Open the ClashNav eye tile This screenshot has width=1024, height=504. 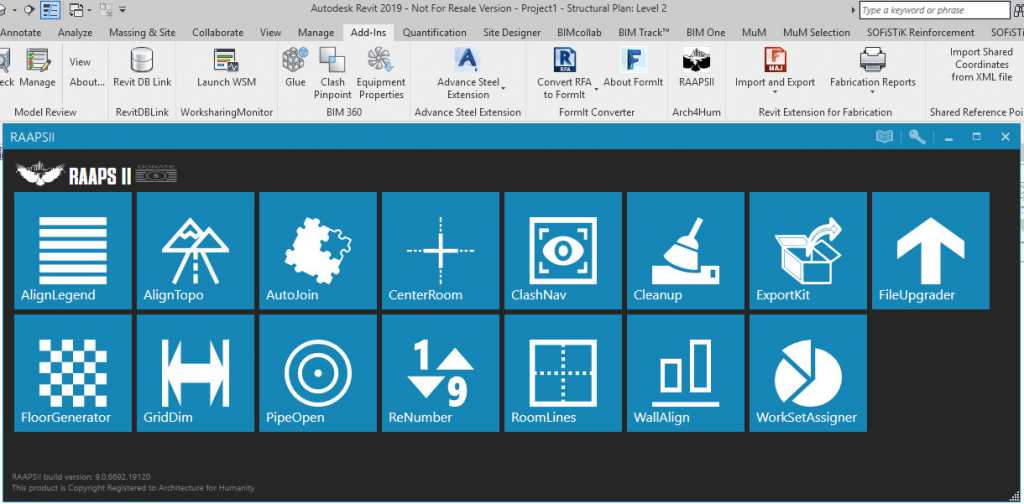tap(563, 250)
